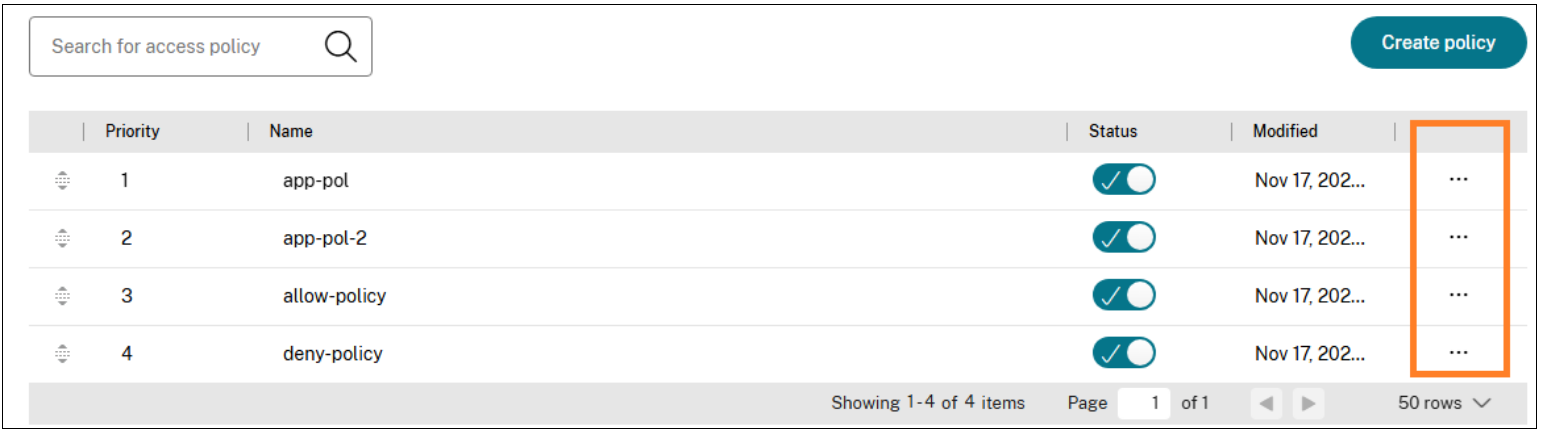
Task: Click drag handle for allow-policy row
Action: pyautogui.click(x=62, y=296)
